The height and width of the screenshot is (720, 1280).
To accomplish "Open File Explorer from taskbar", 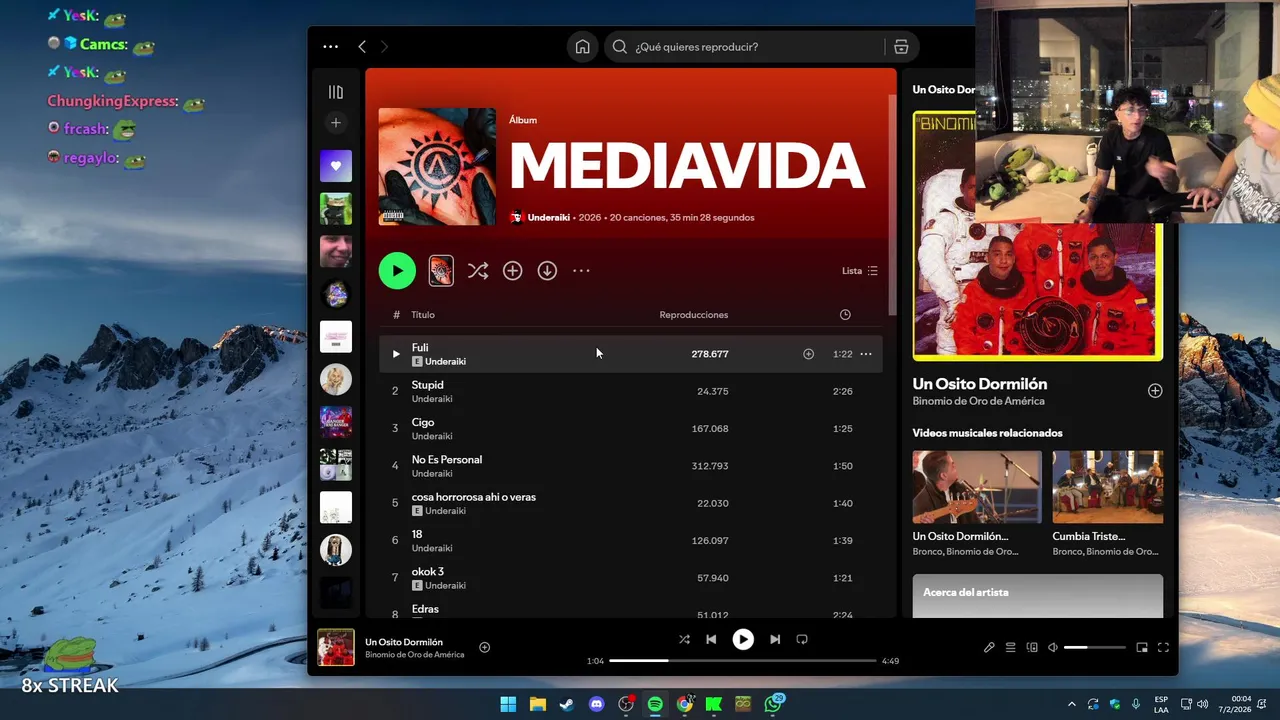I will [537, 704].
